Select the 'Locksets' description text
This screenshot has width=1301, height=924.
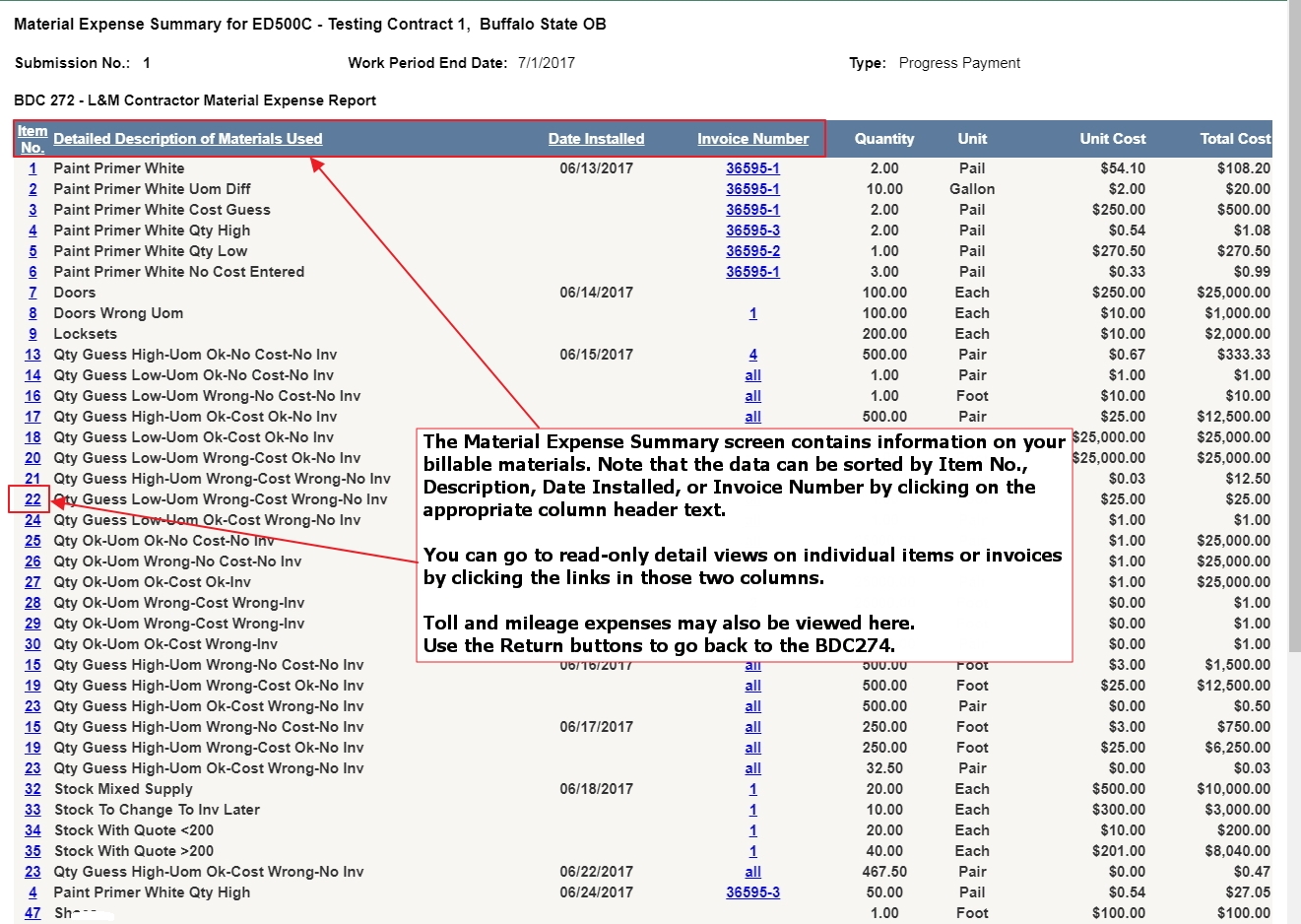click(x=86, y=334)
